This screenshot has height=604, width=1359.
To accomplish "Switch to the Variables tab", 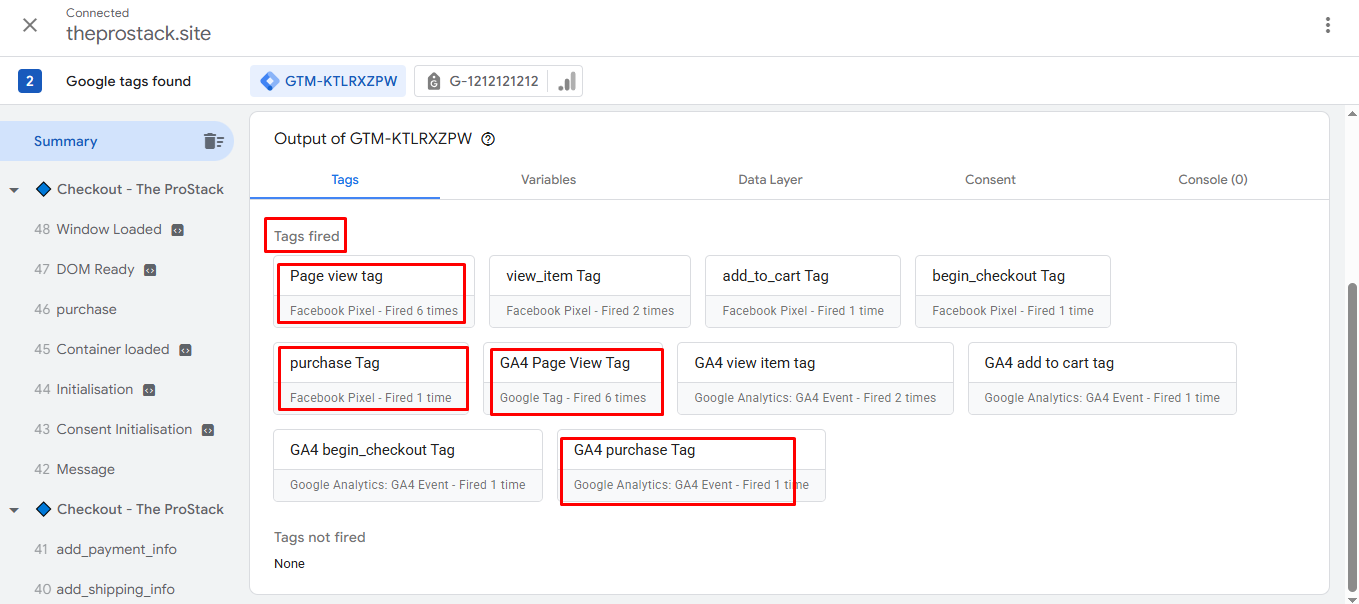I will tap(548, 180).
